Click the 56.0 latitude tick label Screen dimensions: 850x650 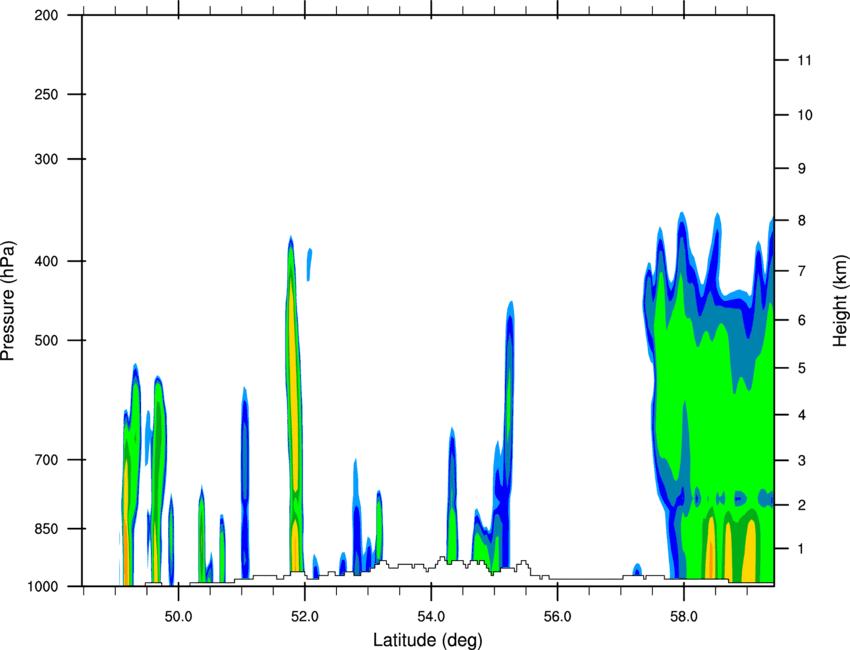click(x=558, y=617)
